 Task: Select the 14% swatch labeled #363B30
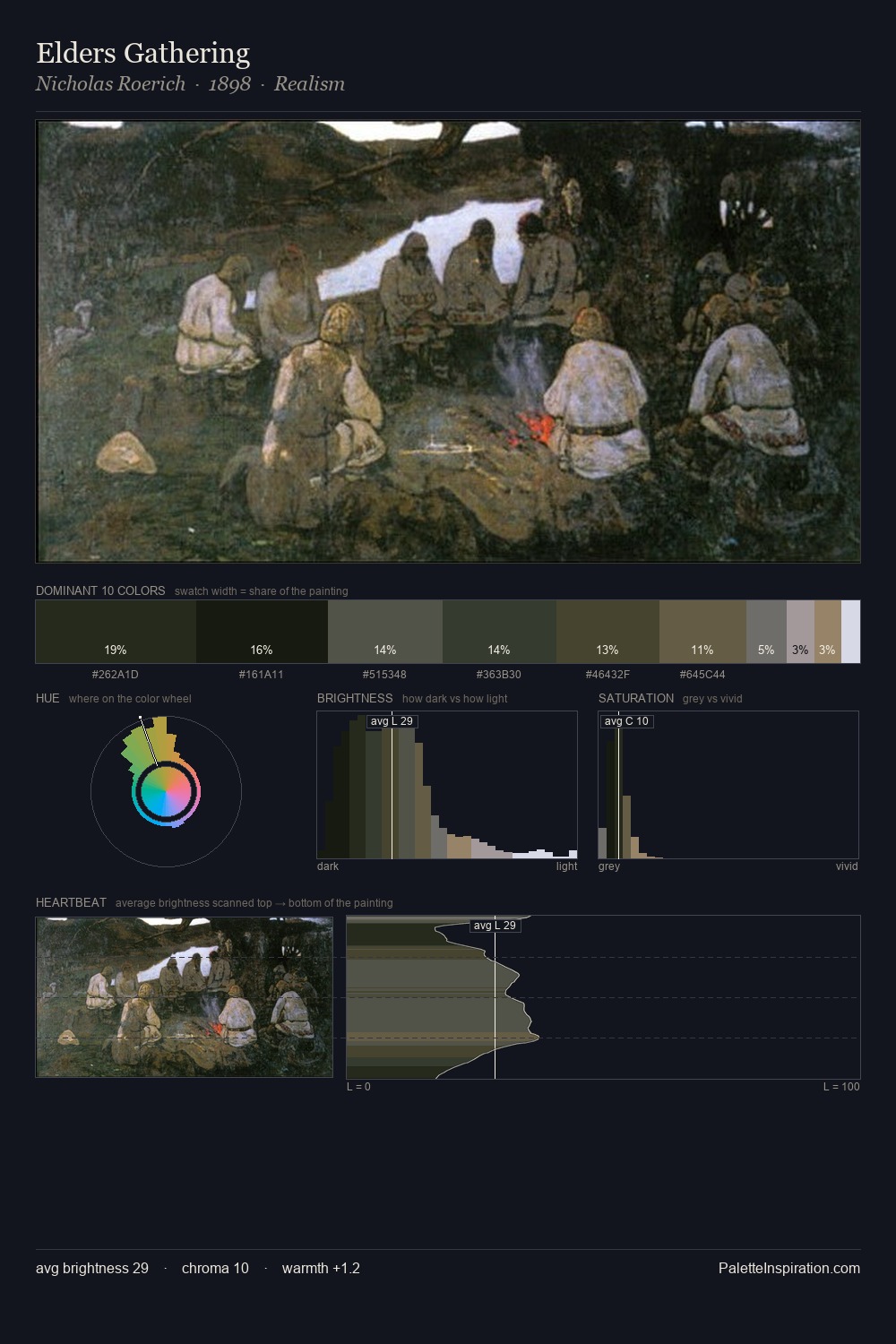point(499,632)
